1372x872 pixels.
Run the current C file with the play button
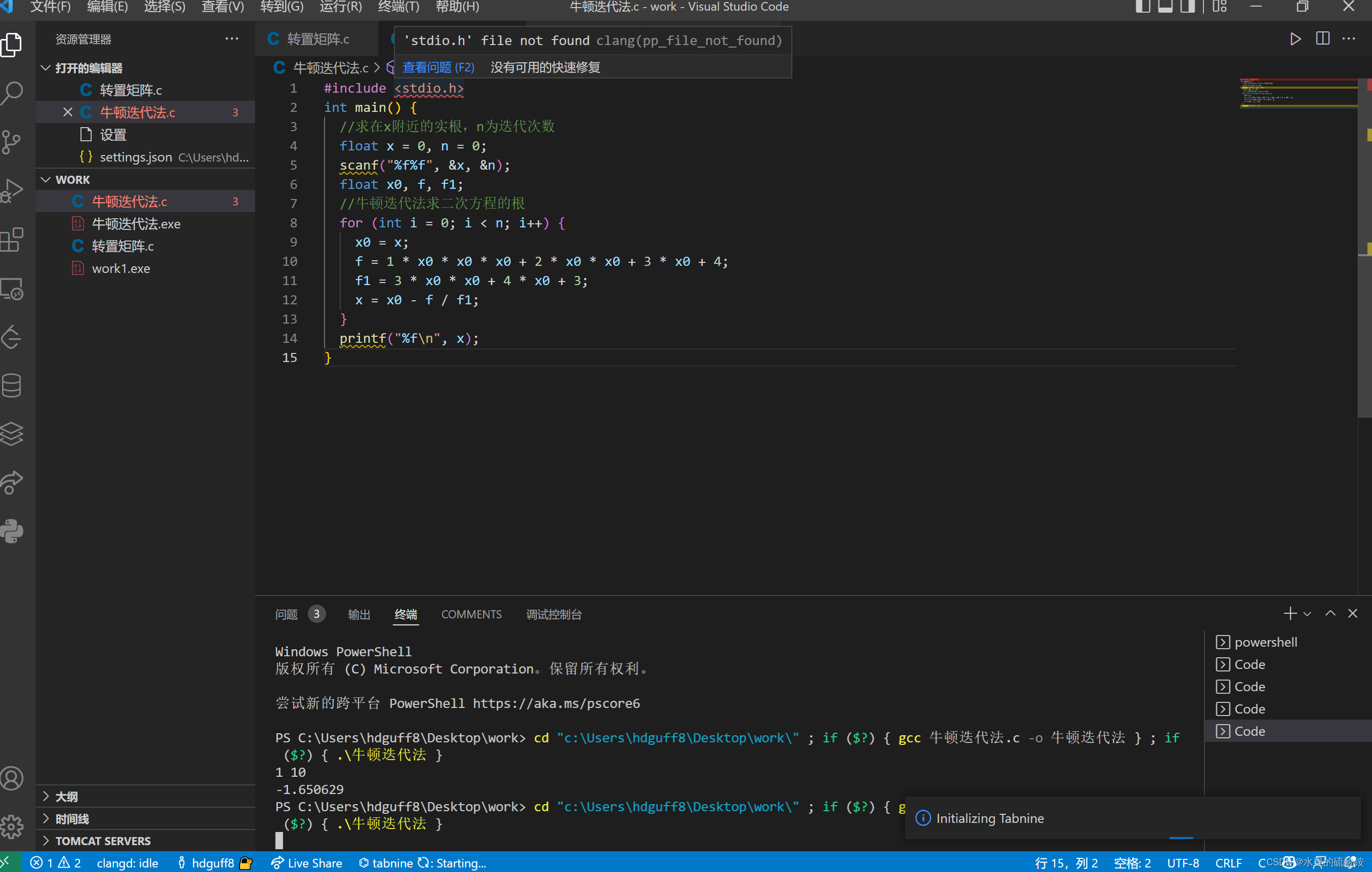[1295, 39]
